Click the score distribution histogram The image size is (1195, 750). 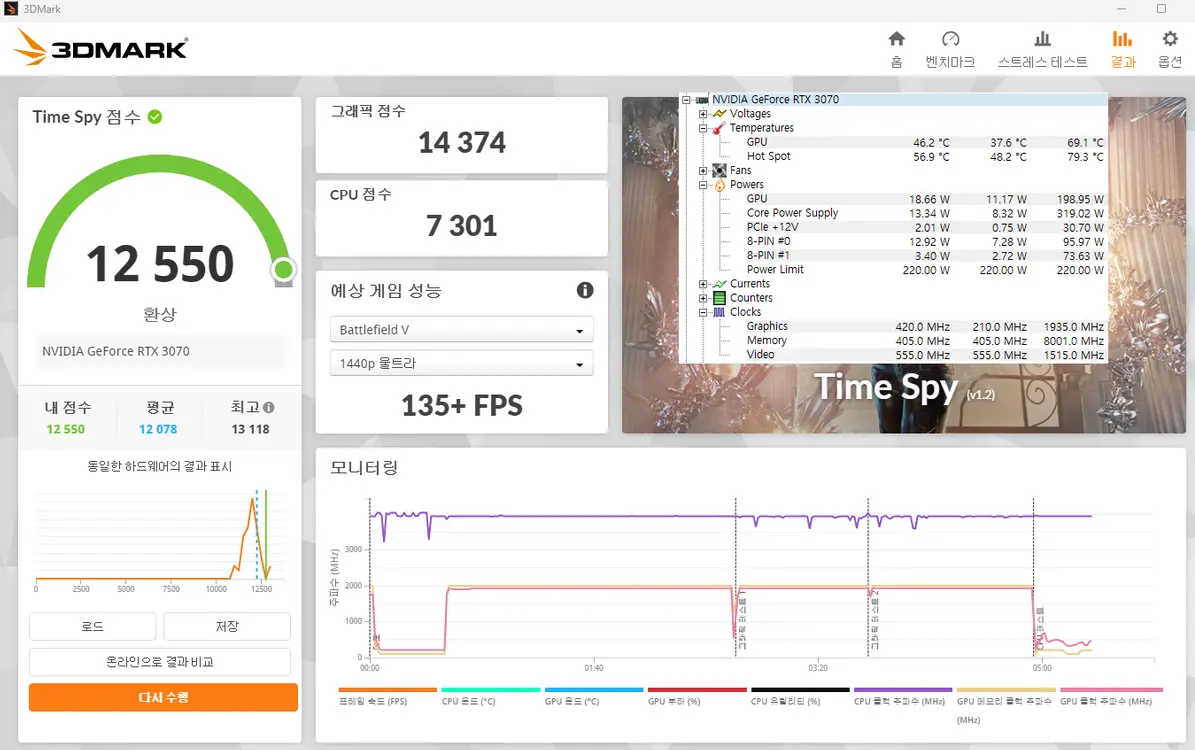[x=159, y=540]
